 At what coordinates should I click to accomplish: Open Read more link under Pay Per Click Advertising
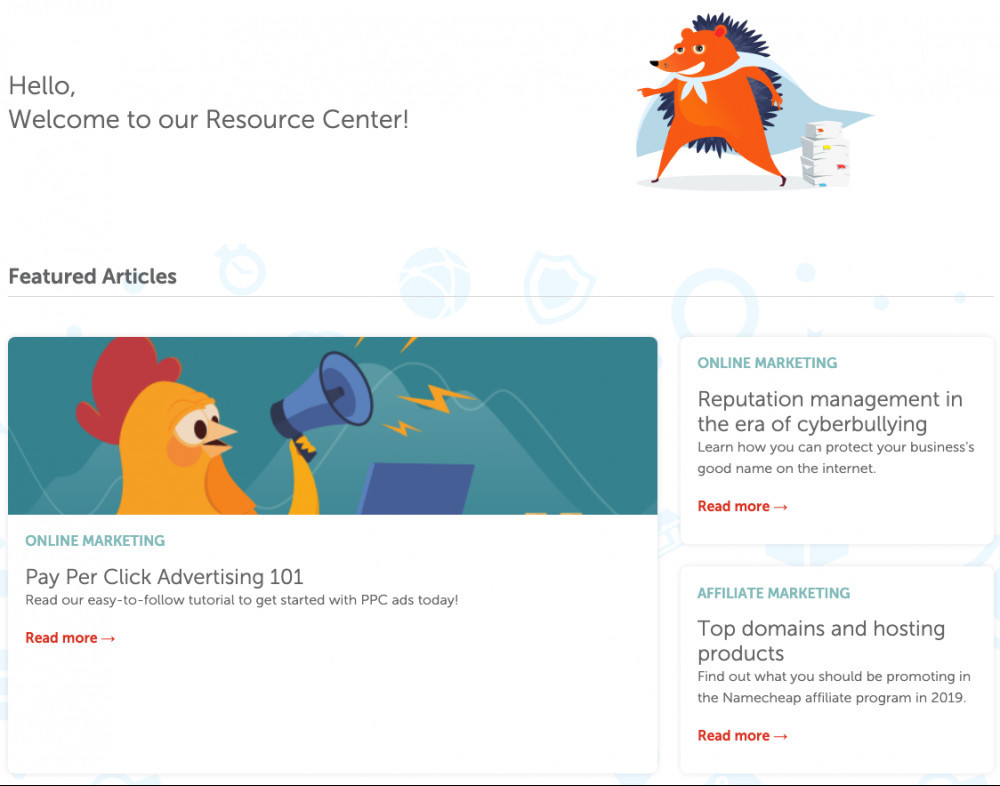click(70, 637)
